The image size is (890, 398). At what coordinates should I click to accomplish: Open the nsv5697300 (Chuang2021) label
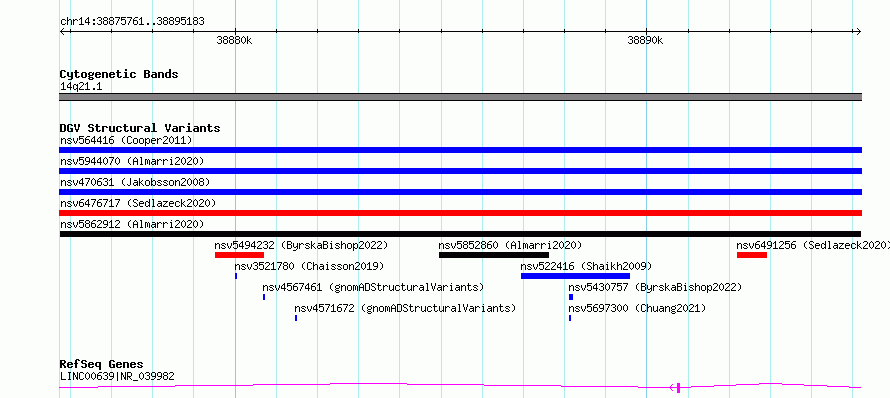pyautogui.click(x=637, y=308)
